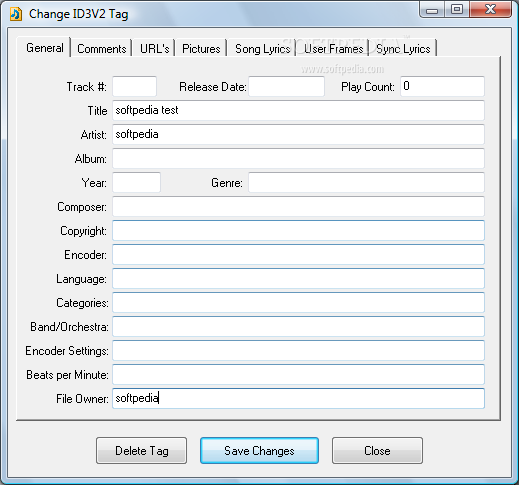The width and height of the screenshot is (519, 485).
Task: Select the Categories field
Action: click(298, 302)
